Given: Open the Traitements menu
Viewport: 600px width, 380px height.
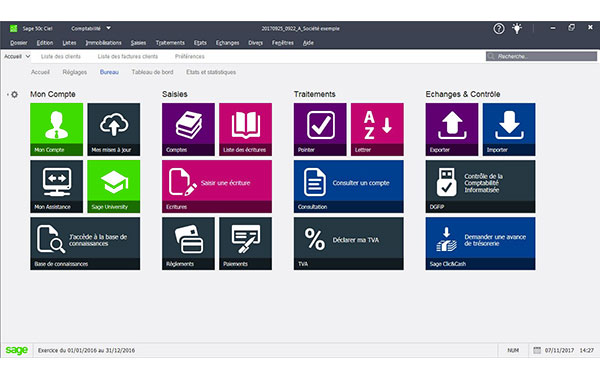Looking at the screenshot, I should click(x=170, y=43).
